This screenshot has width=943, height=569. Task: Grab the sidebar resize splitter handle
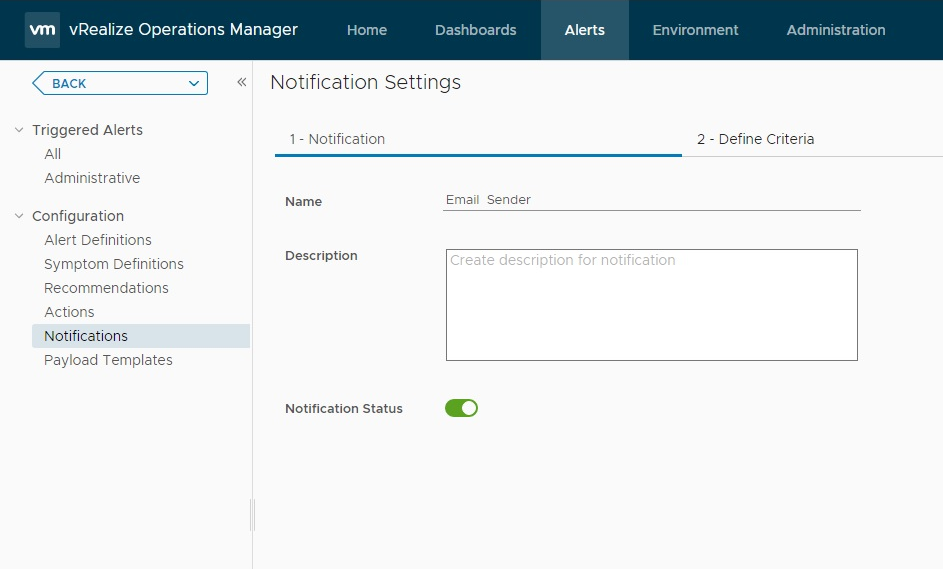point(252,515)
